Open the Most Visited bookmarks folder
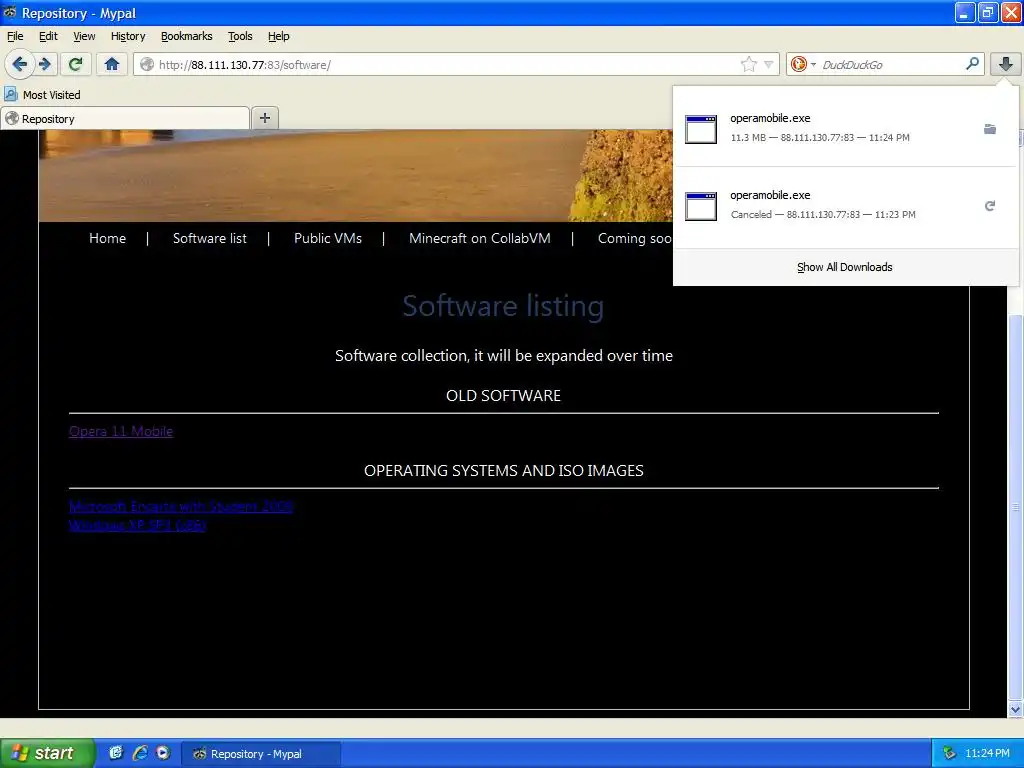 click(x=43, y=95)
